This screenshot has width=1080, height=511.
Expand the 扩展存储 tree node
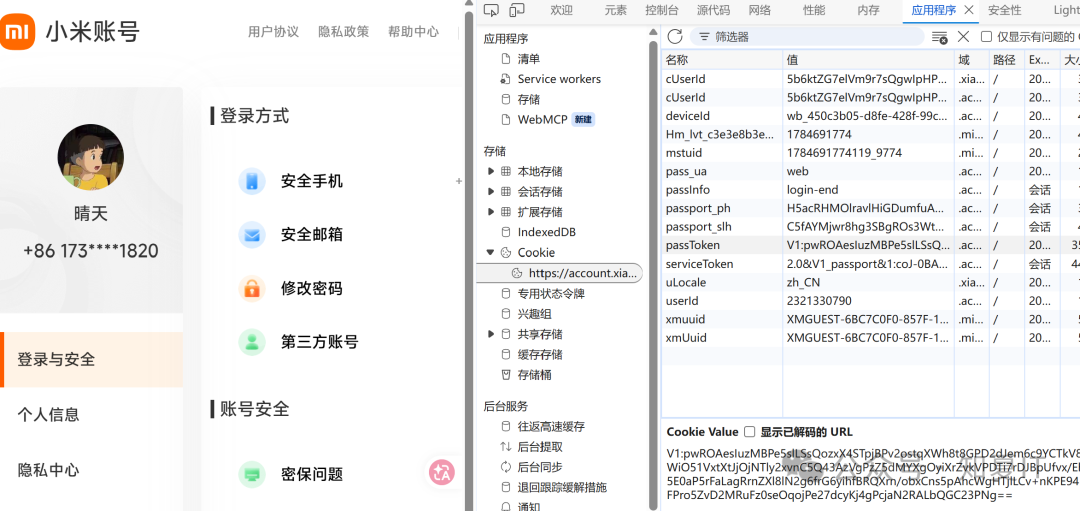tap(491, 212)
